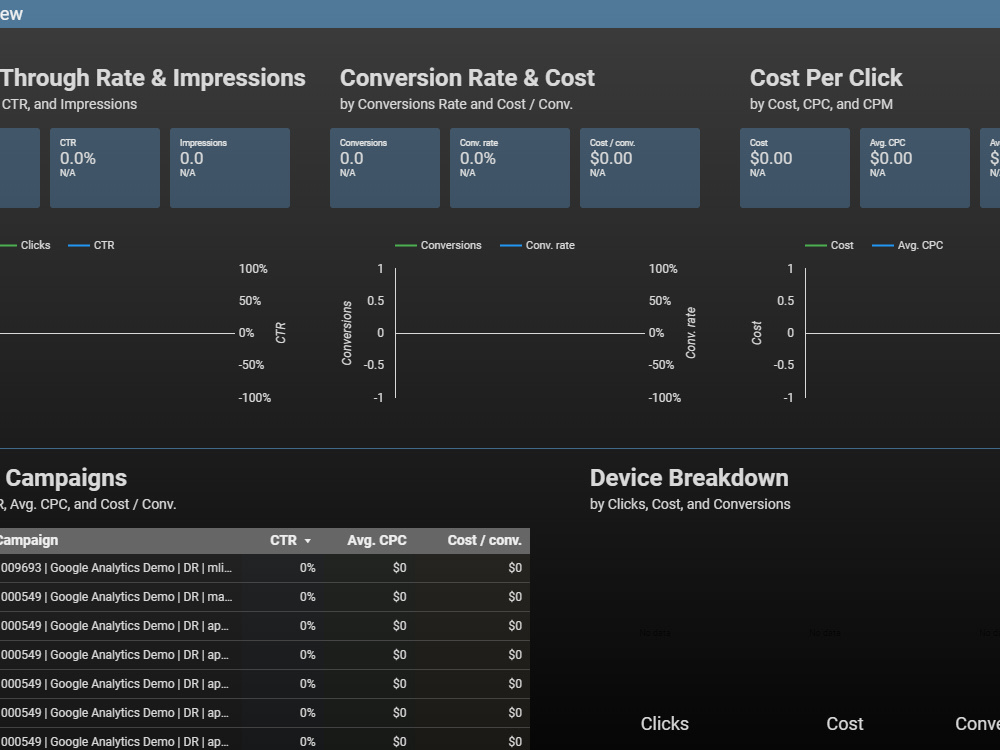Toggle the Avg. CPC legend item
This screenshot has width=1000, height=750.
(x=908, y=245)
